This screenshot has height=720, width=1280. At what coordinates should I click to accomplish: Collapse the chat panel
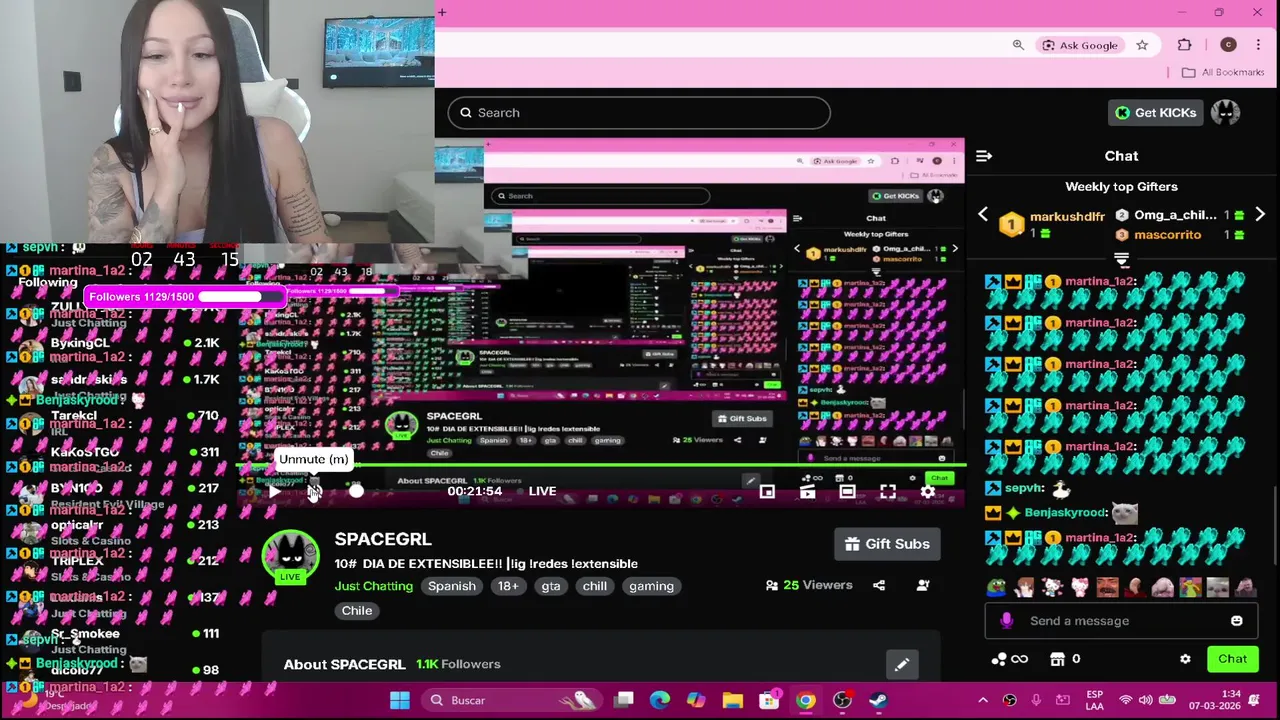pyautogui.click(x=984, y=156)
